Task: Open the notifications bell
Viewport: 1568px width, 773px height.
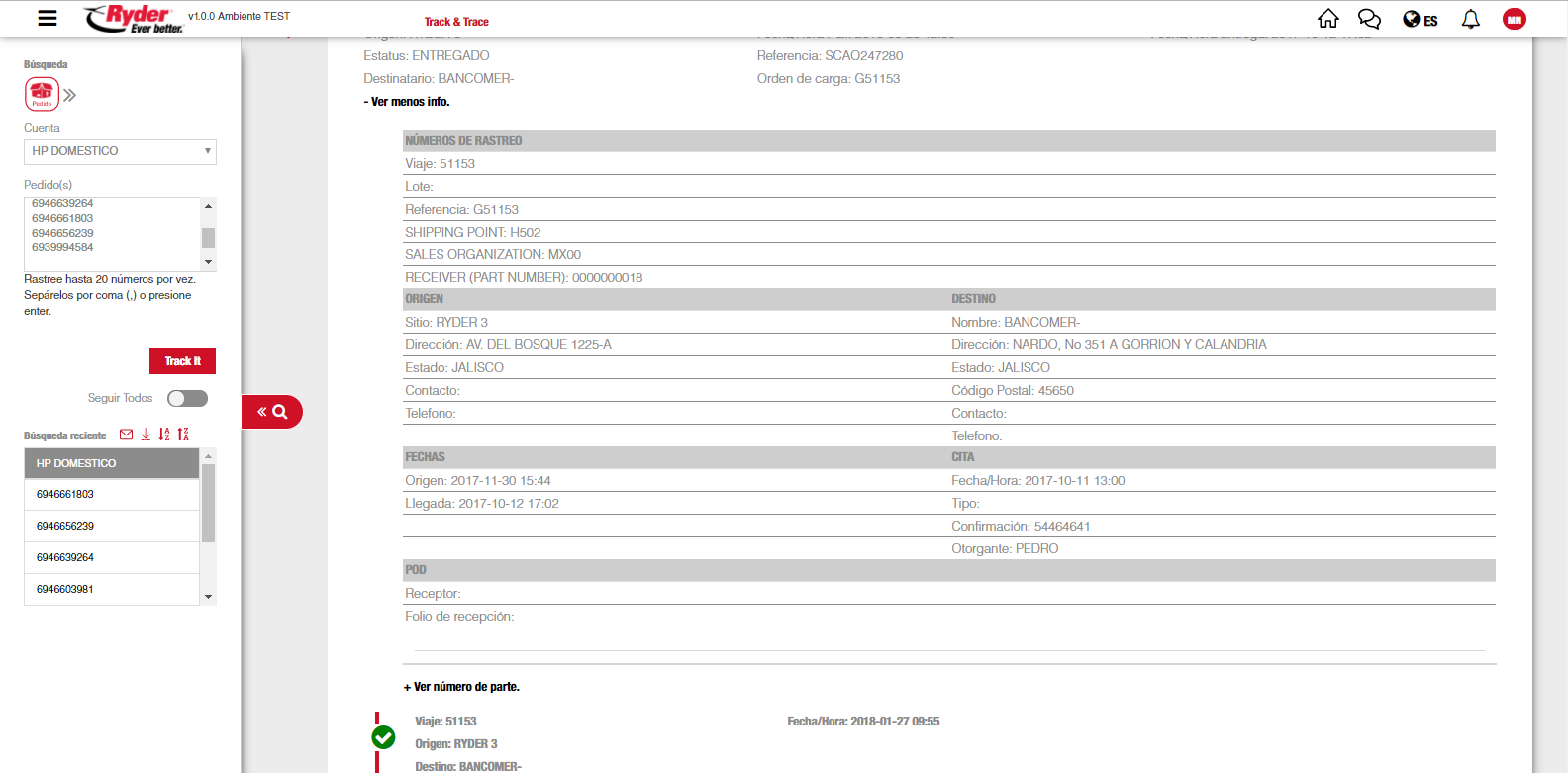Action: pos(1470,19)
